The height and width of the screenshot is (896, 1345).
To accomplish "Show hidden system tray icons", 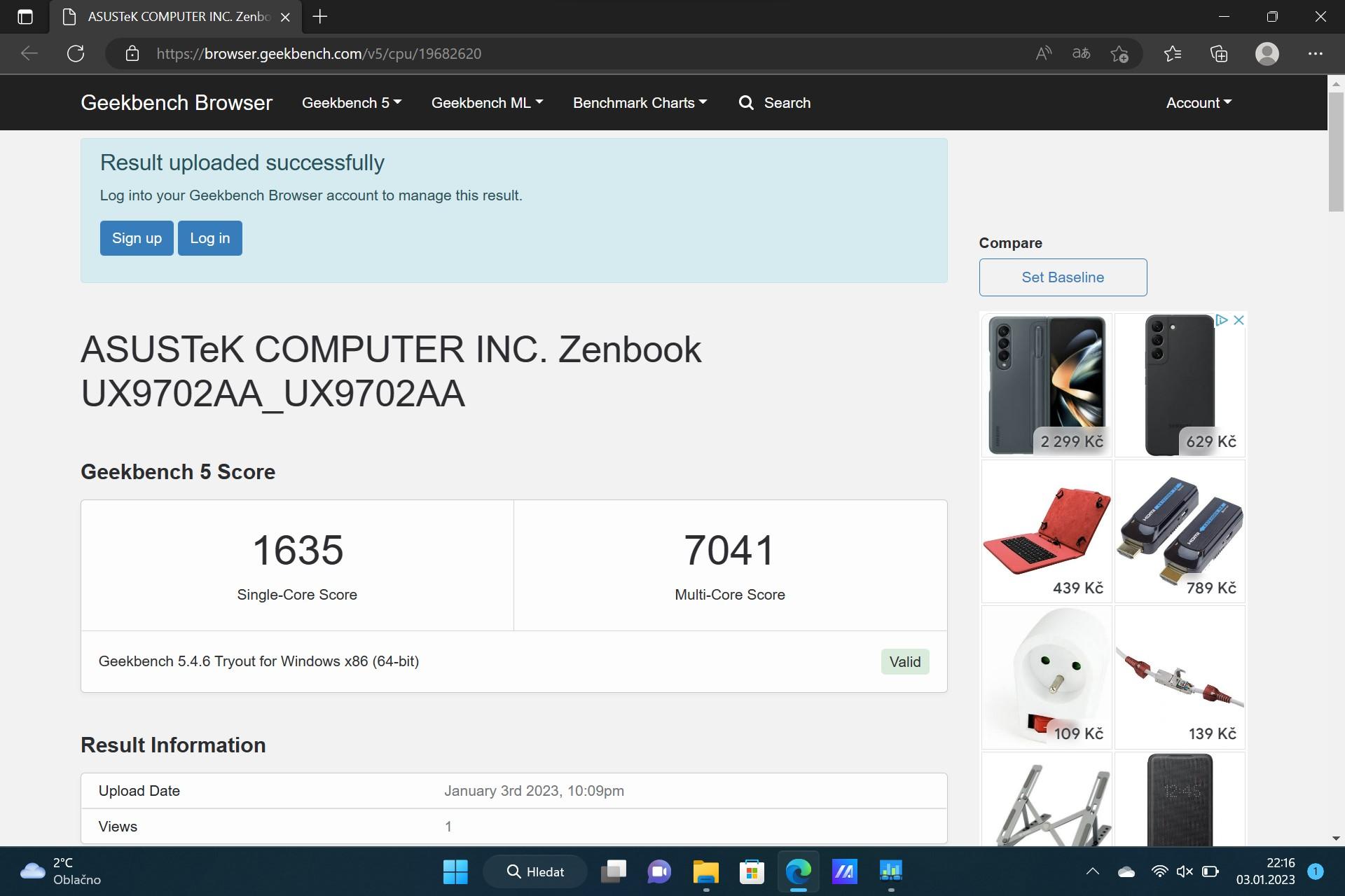I will point(1093,871).
